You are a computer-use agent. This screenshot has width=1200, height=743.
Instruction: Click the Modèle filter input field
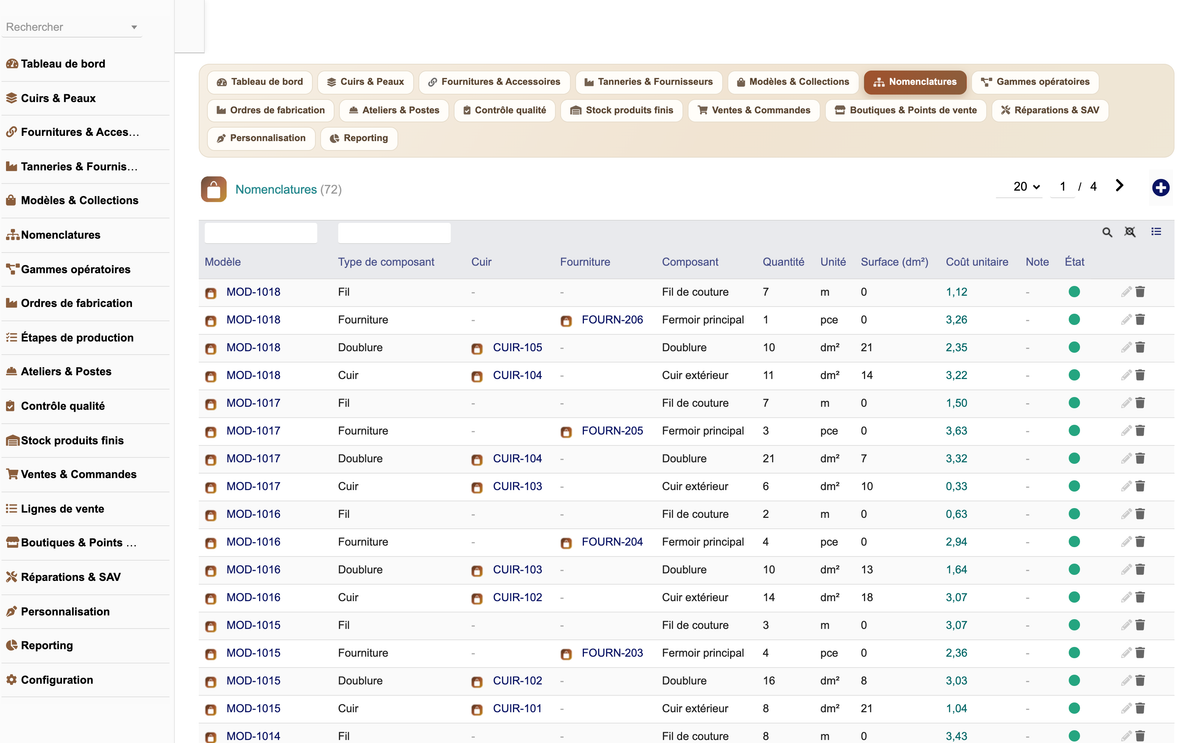(x=261, y=233)
